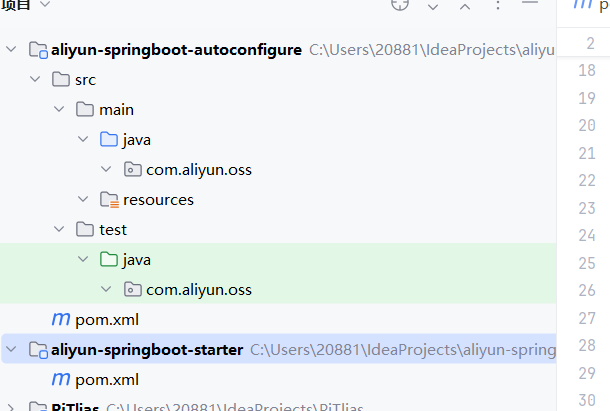Select pom.xml under aliyun-springboot-starter
The width and height of the screenshot is (610, 411).
[106, 380]
